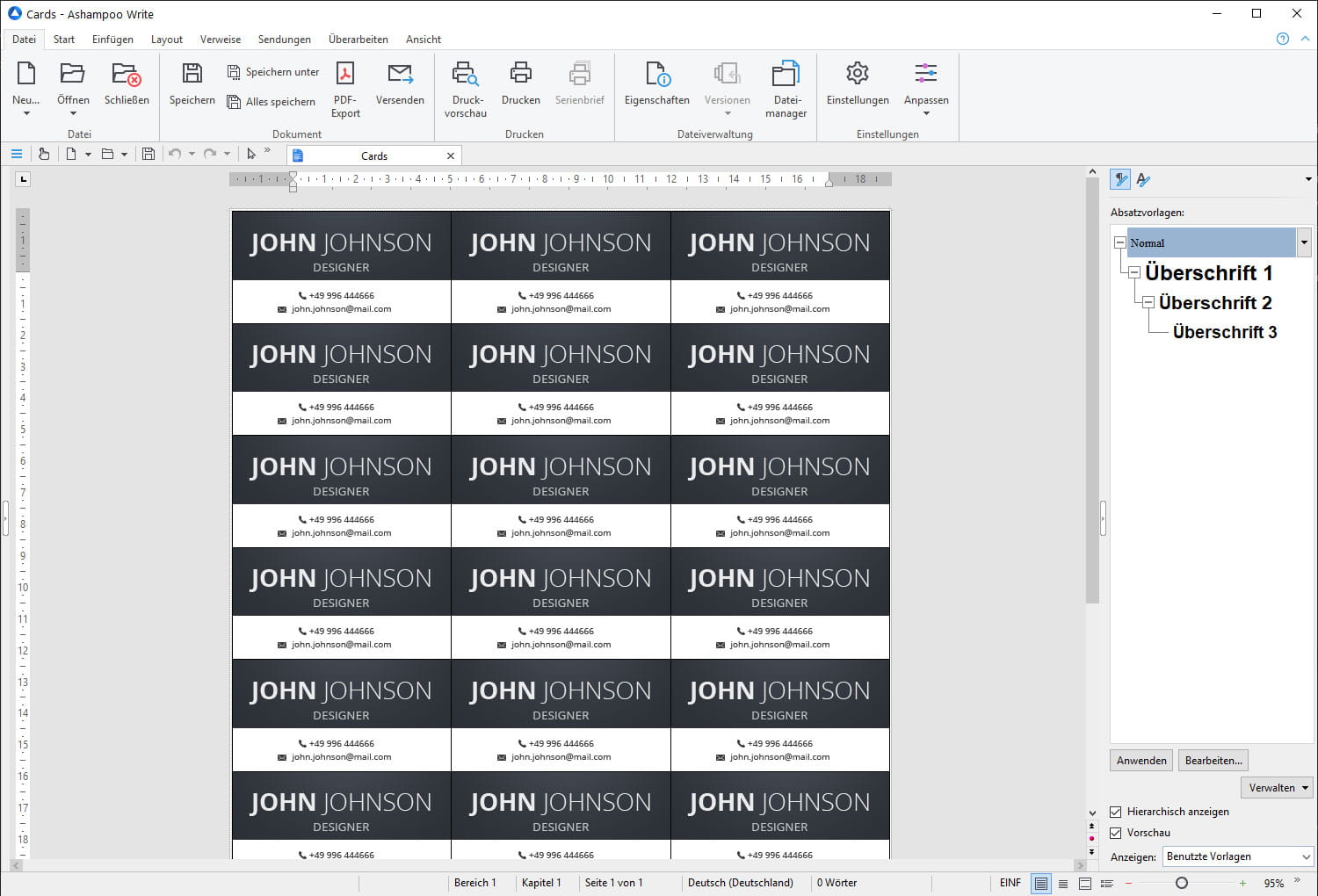Screen dimensions: 1318x896
Task: Open Eigenschaften document properties
Action: 656,75
